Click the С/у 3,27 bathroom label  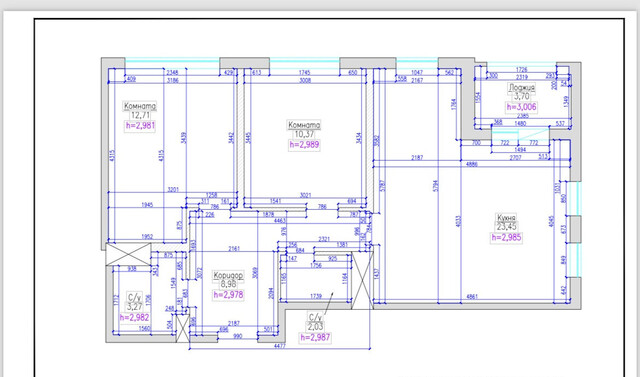pos(134,302)
